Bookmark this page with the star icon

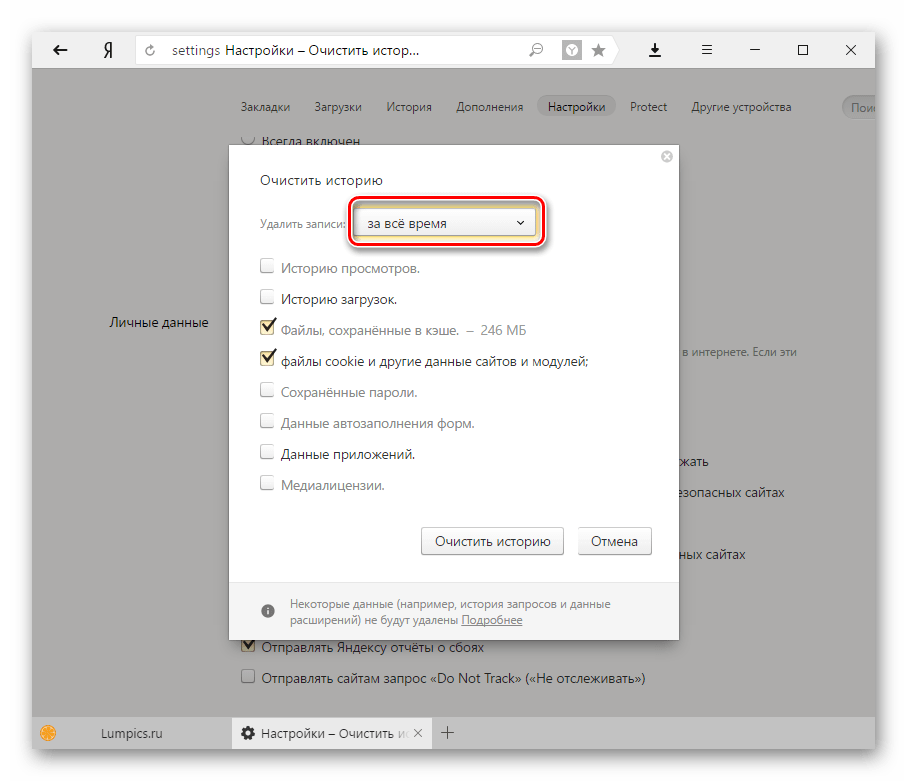tap(598, 50)
